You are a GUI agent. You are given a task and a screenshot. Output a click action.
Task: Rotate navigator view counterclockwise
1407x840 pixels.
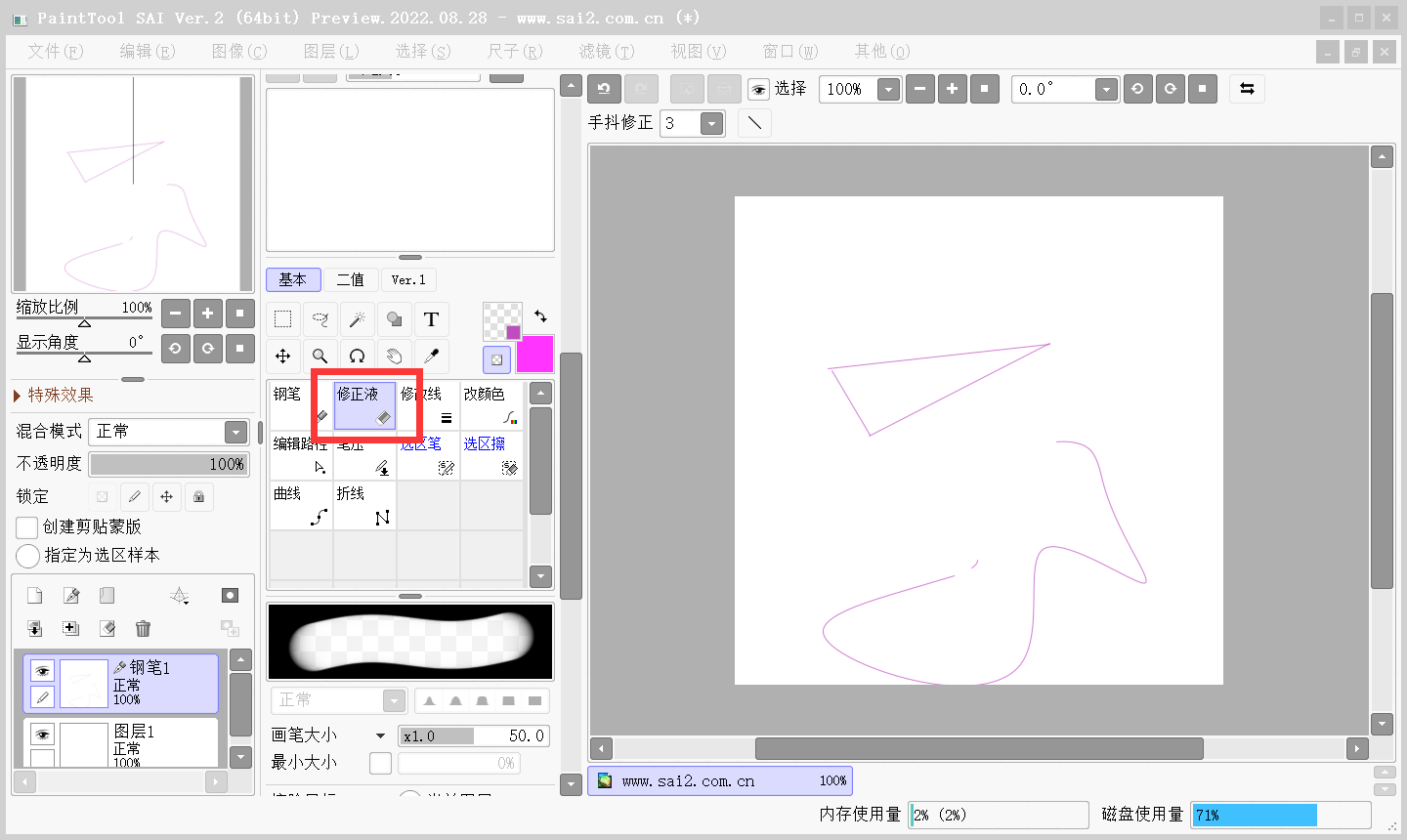(175, 348)
